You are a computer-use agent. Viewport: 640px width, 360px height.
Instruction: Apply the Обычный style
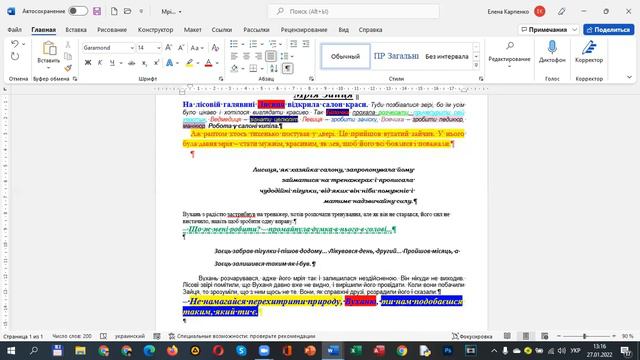pyautogui.click(x=345, y=56)
